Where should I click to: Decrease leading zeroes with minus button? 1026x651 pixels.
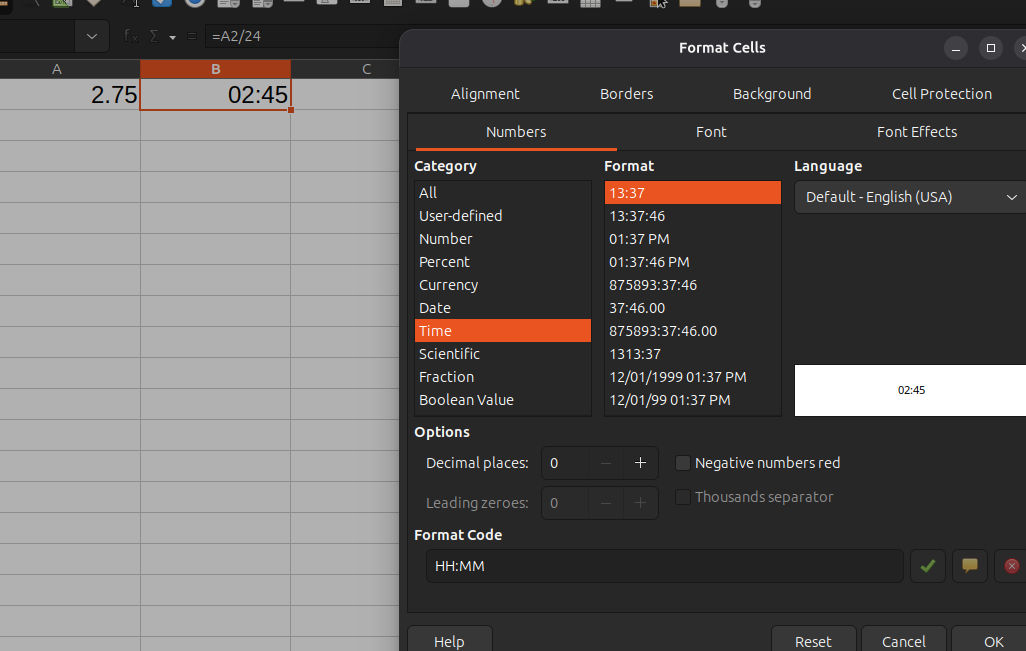[606, 503]
